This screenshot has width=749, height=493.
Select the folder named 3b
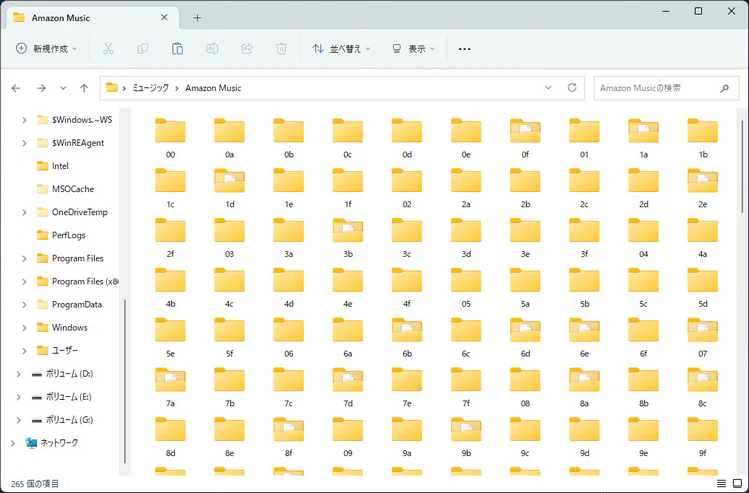348,238
